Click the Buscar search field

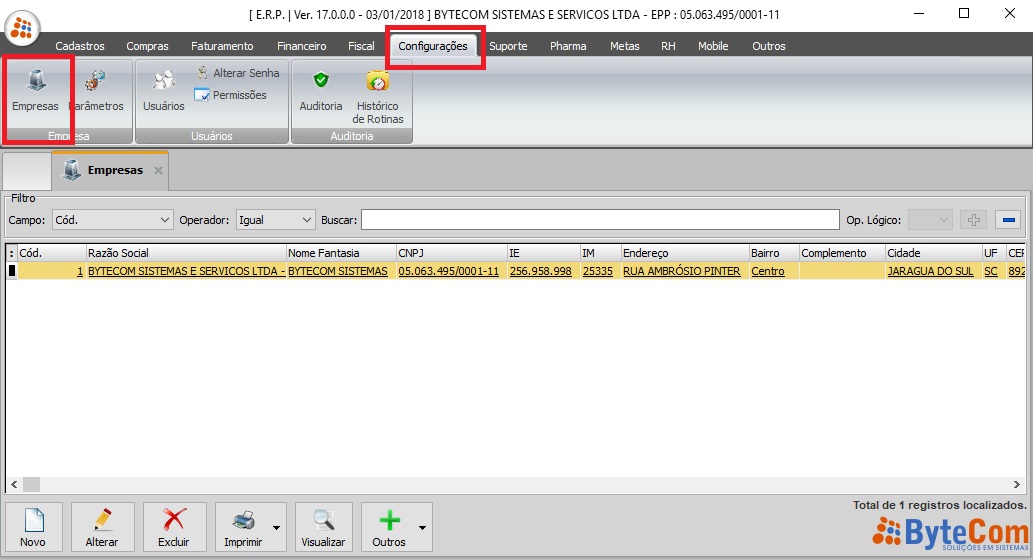coord(600,220)
